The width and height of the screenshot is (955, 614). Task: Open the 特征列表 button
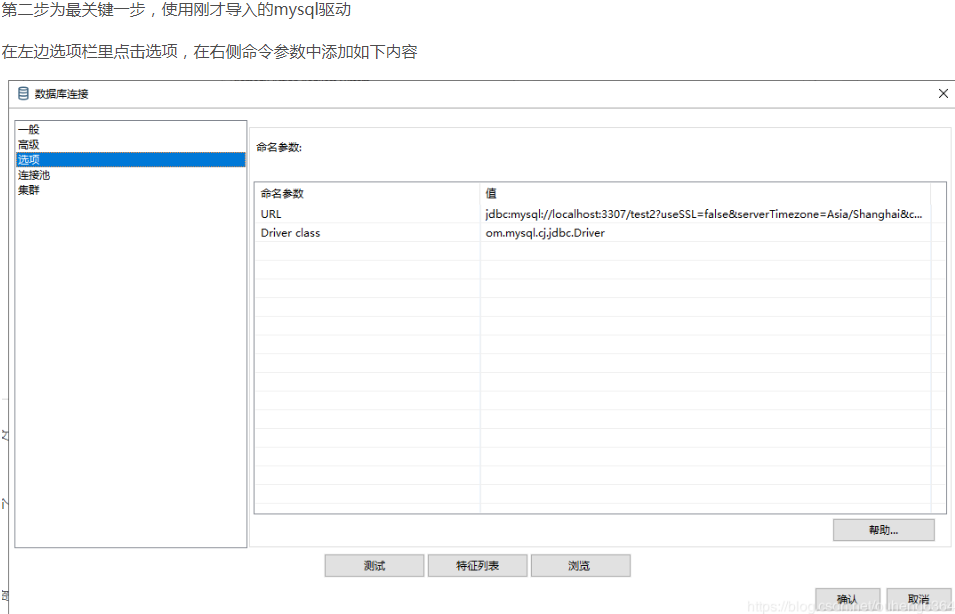tap(478, 566)
